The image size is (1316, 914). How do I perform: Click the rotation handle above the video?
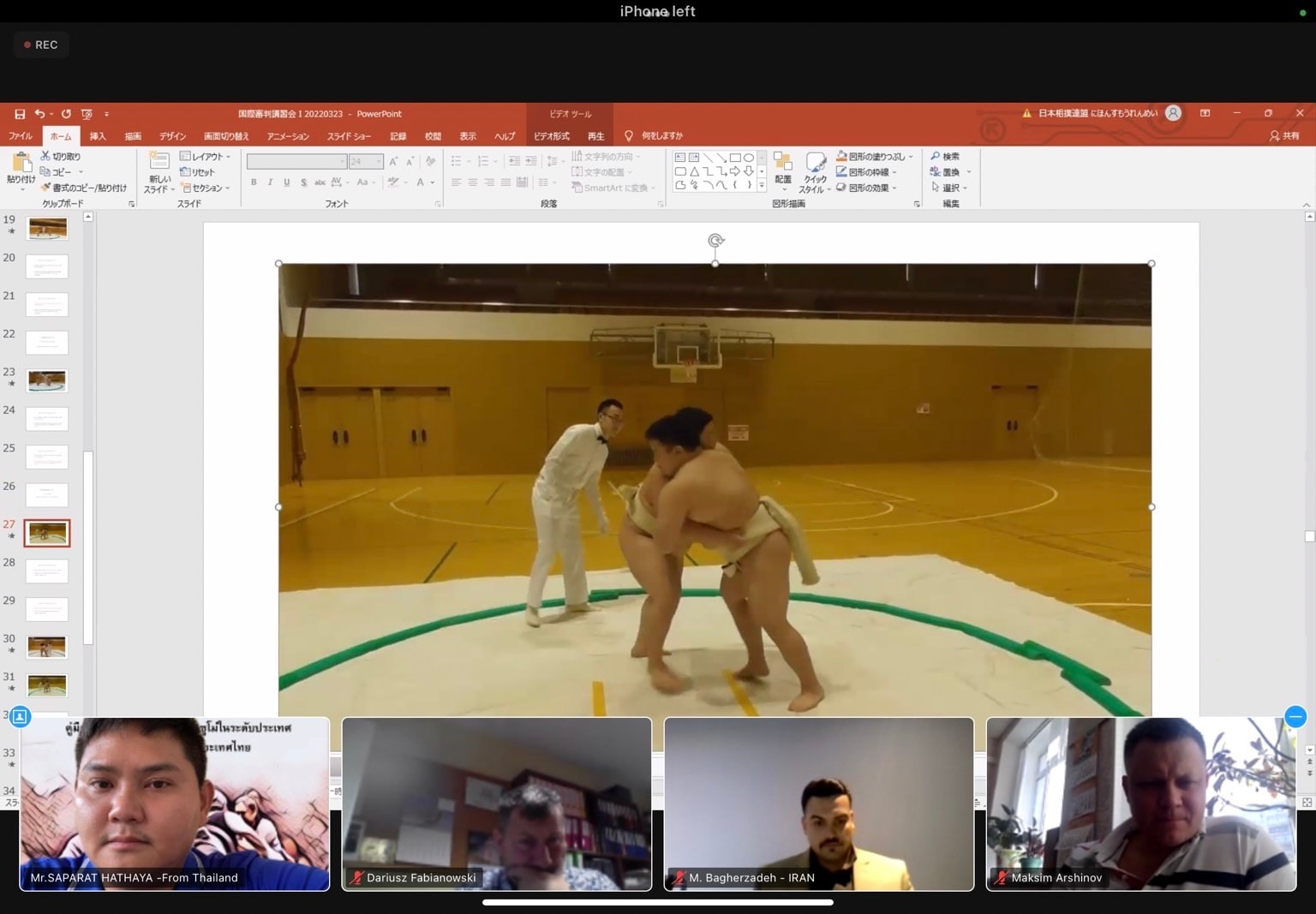point(715,241)
